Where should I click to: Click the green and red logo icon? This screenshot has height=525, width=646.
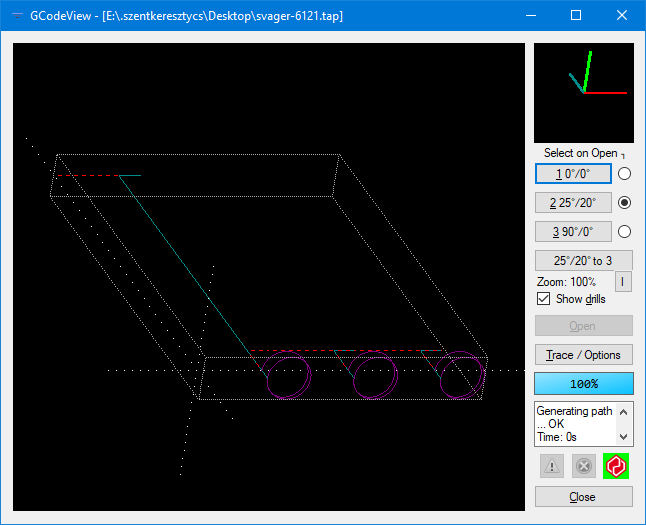click(614, 466)
